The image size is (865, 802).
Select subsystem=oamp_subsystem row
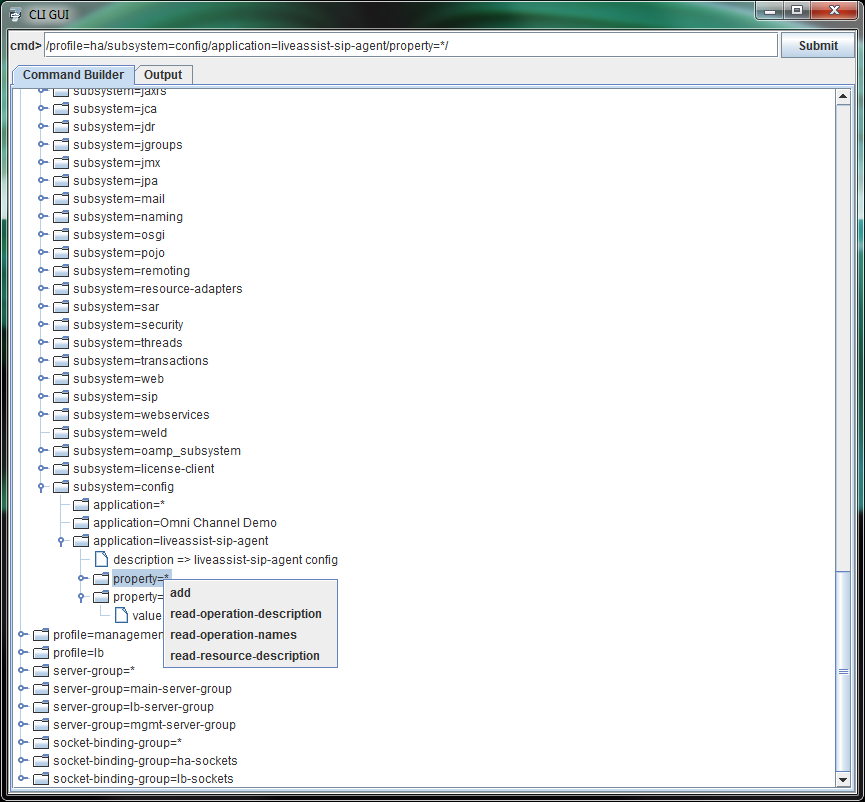pos(157,451)
